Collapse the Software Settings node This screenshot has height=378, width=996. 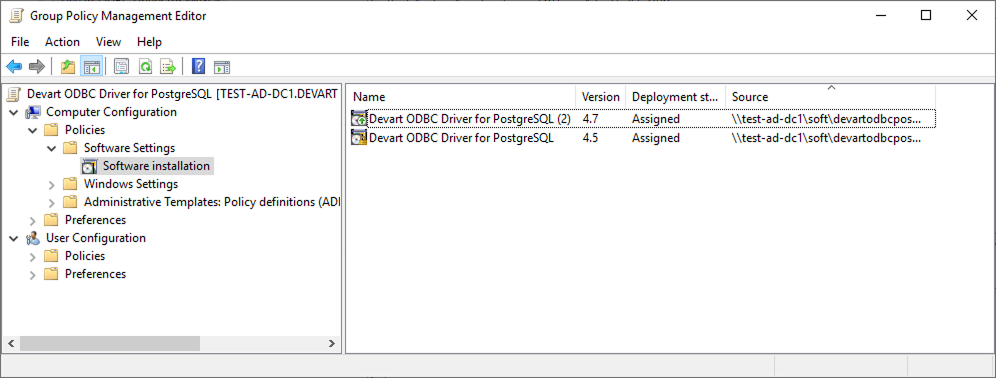tap(52, 148)
